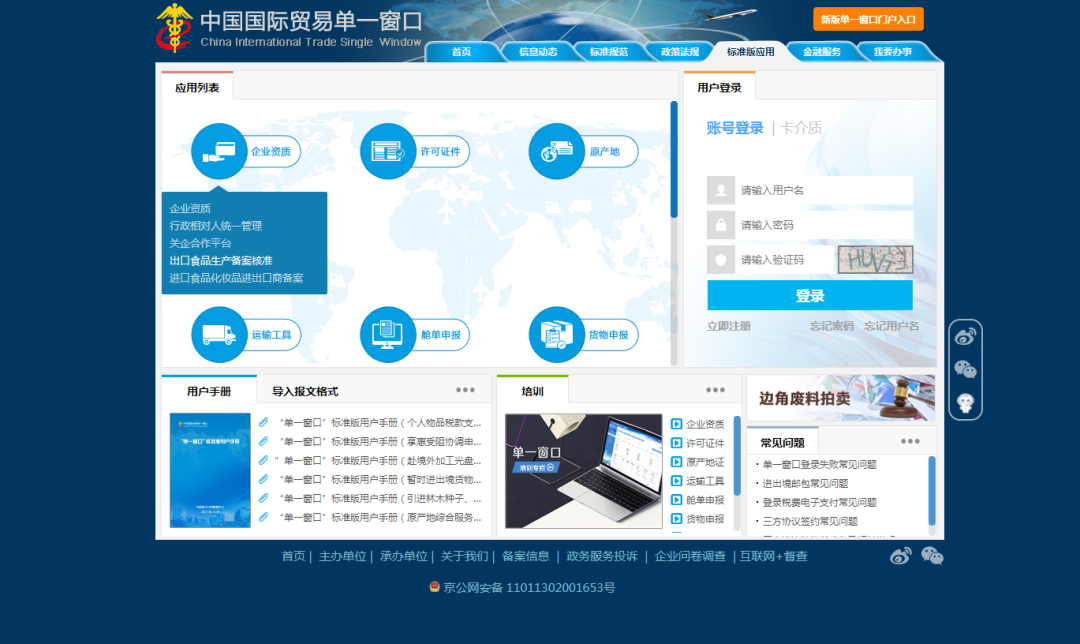Click the police badge icon beside 京公网安备
1080x644 pixels.
coord(435,587)
